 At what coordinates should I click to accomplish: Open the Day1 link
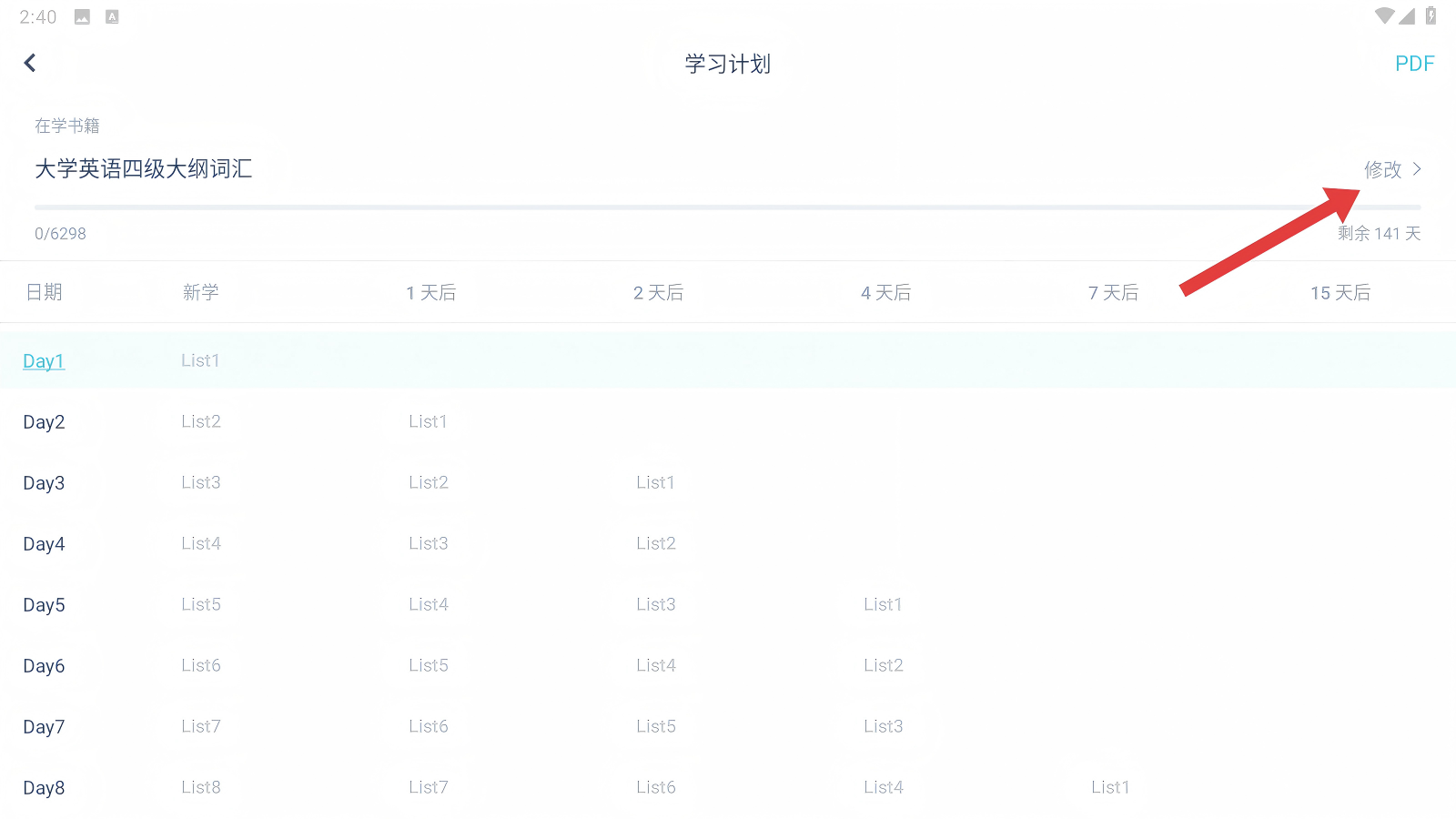coord(44,361)
